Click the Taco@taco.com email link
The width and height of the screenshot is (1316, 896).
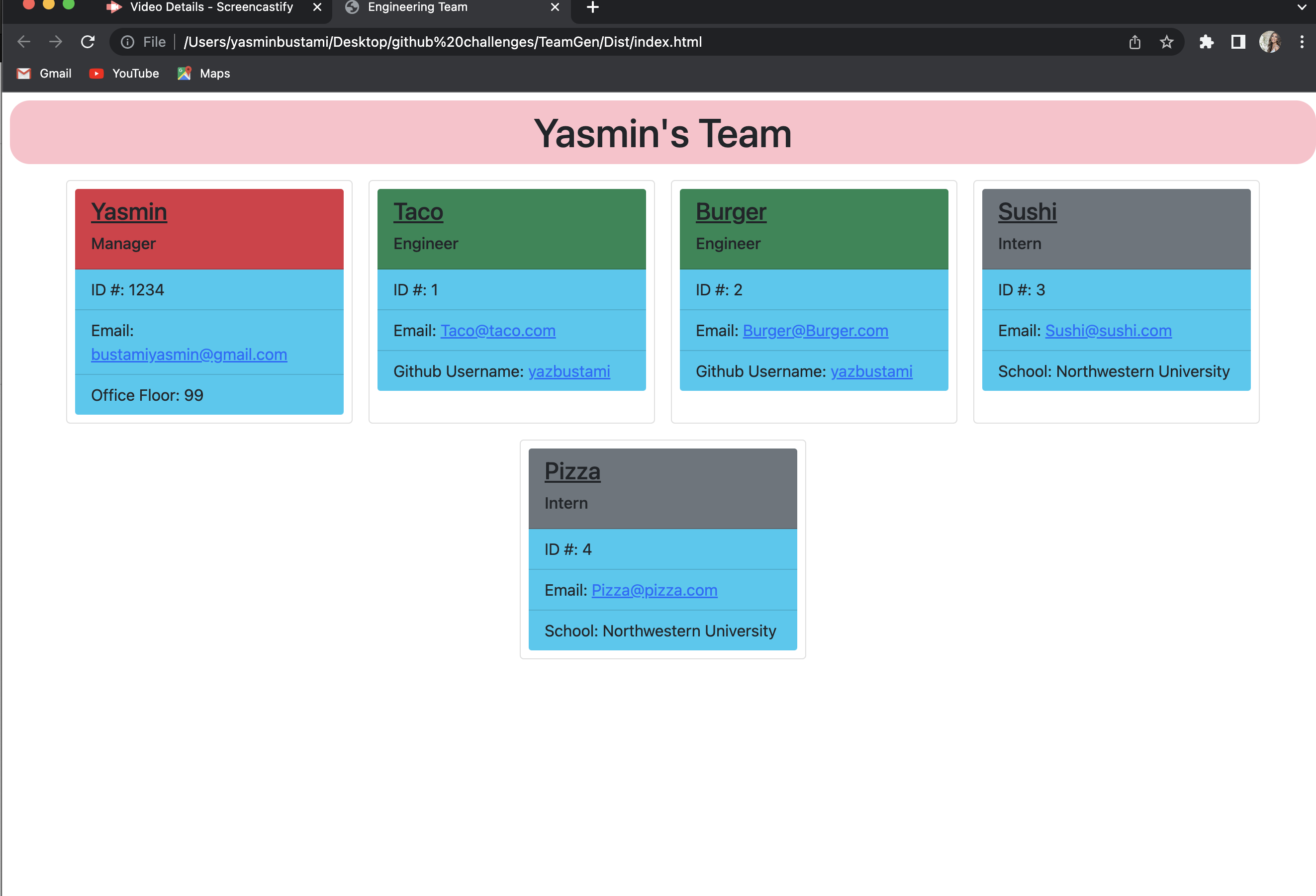point(498,331)
